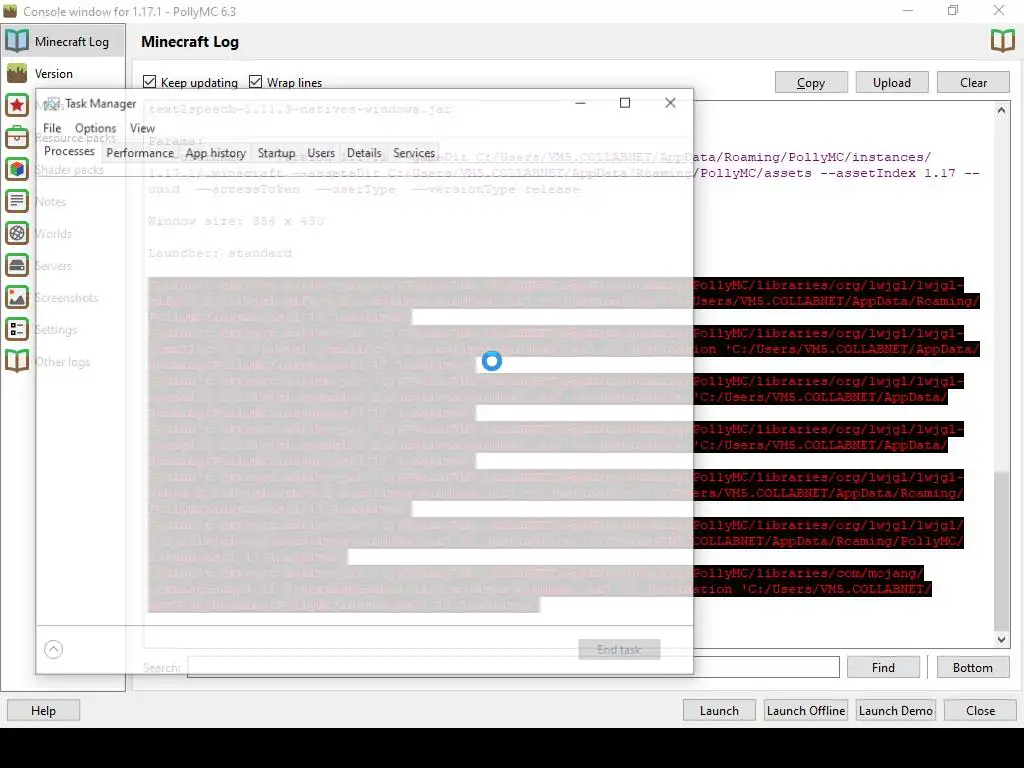This screenshot has height=768, width=1024.
Task: Open the Mods star icon in sidebar
Action: [x=17, y=105]
